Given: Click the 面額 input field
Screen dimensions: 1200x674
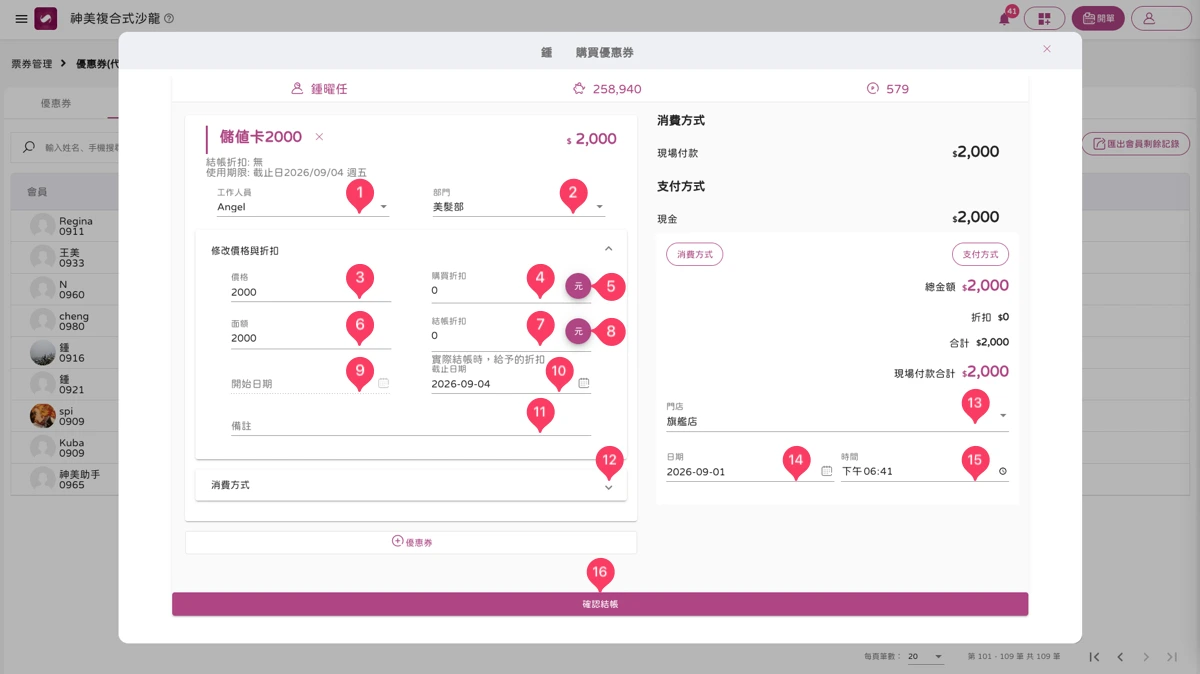Looking at the screenshot, I should pos(310,338).
